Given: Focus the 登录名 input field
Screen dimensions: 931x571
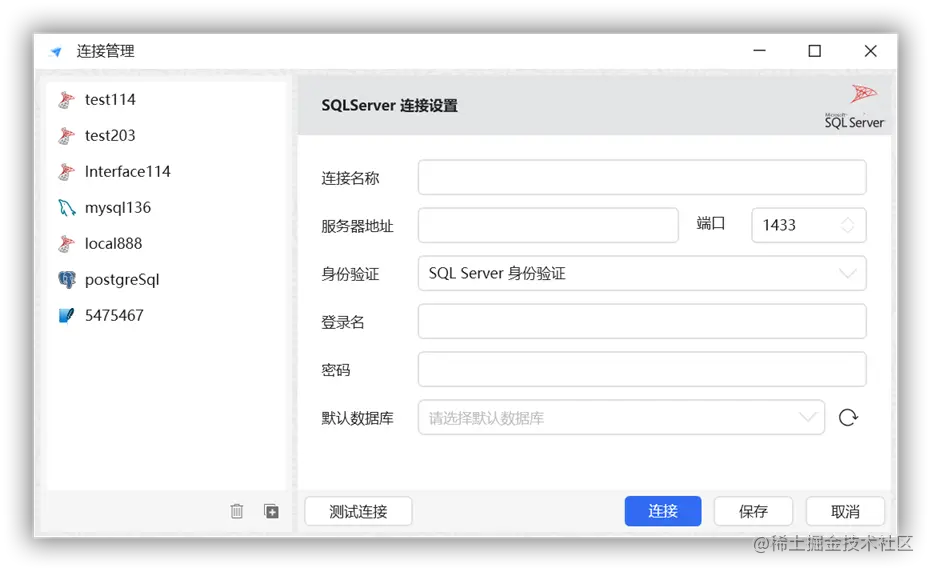Looking at the screenshot, I should pyautogui.click(x=642, y=322).
